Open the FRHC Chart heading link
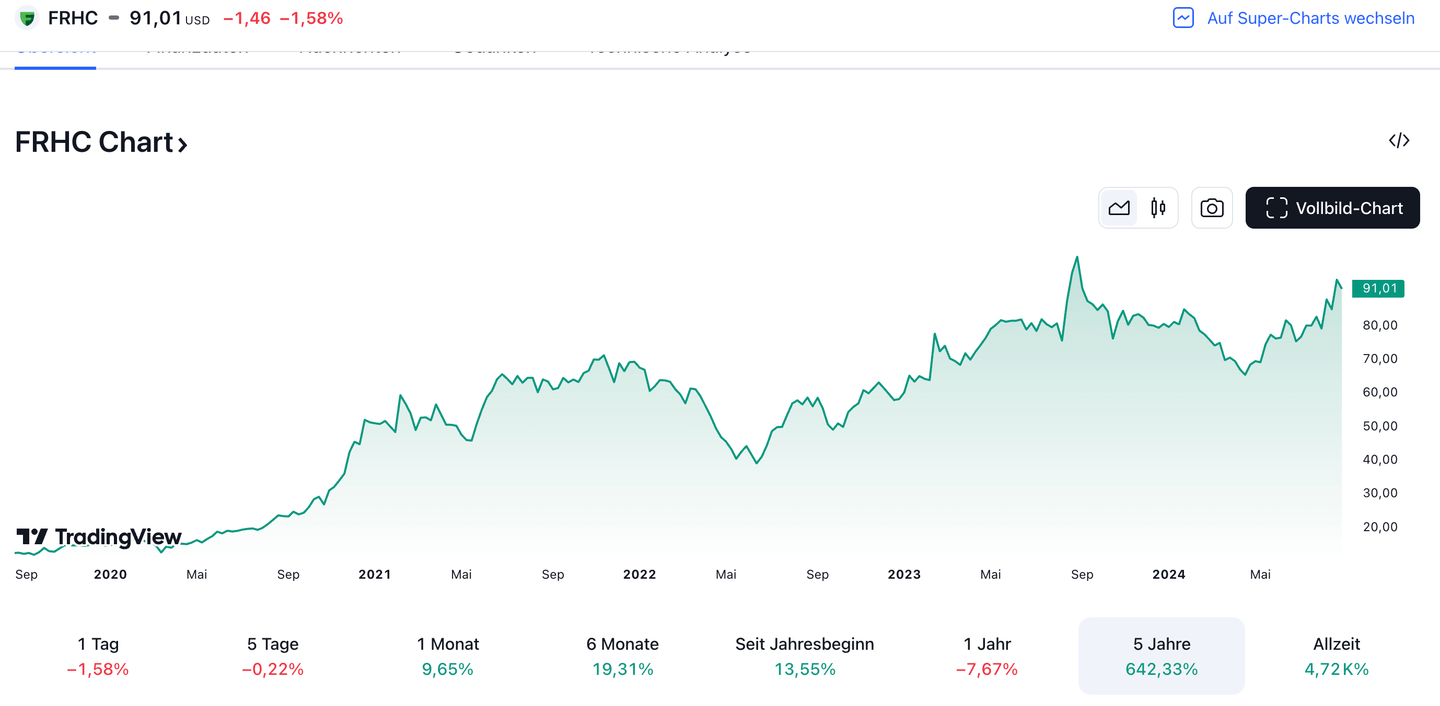Image resolution: width=1440 pixels, height=706 pixels. point(101,142)
